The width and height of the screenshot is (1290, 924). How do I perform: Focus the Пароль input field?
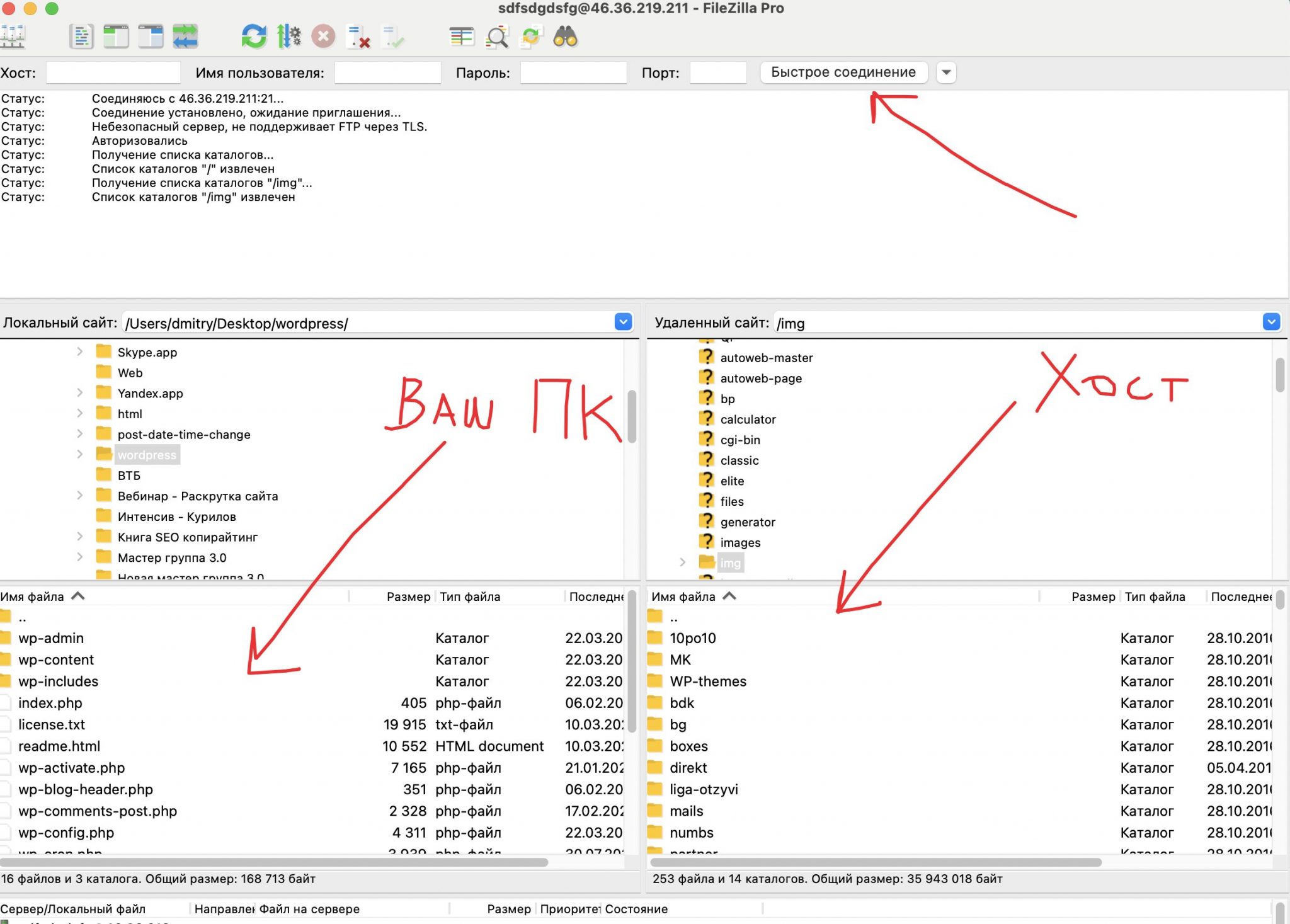click(573, 72)
